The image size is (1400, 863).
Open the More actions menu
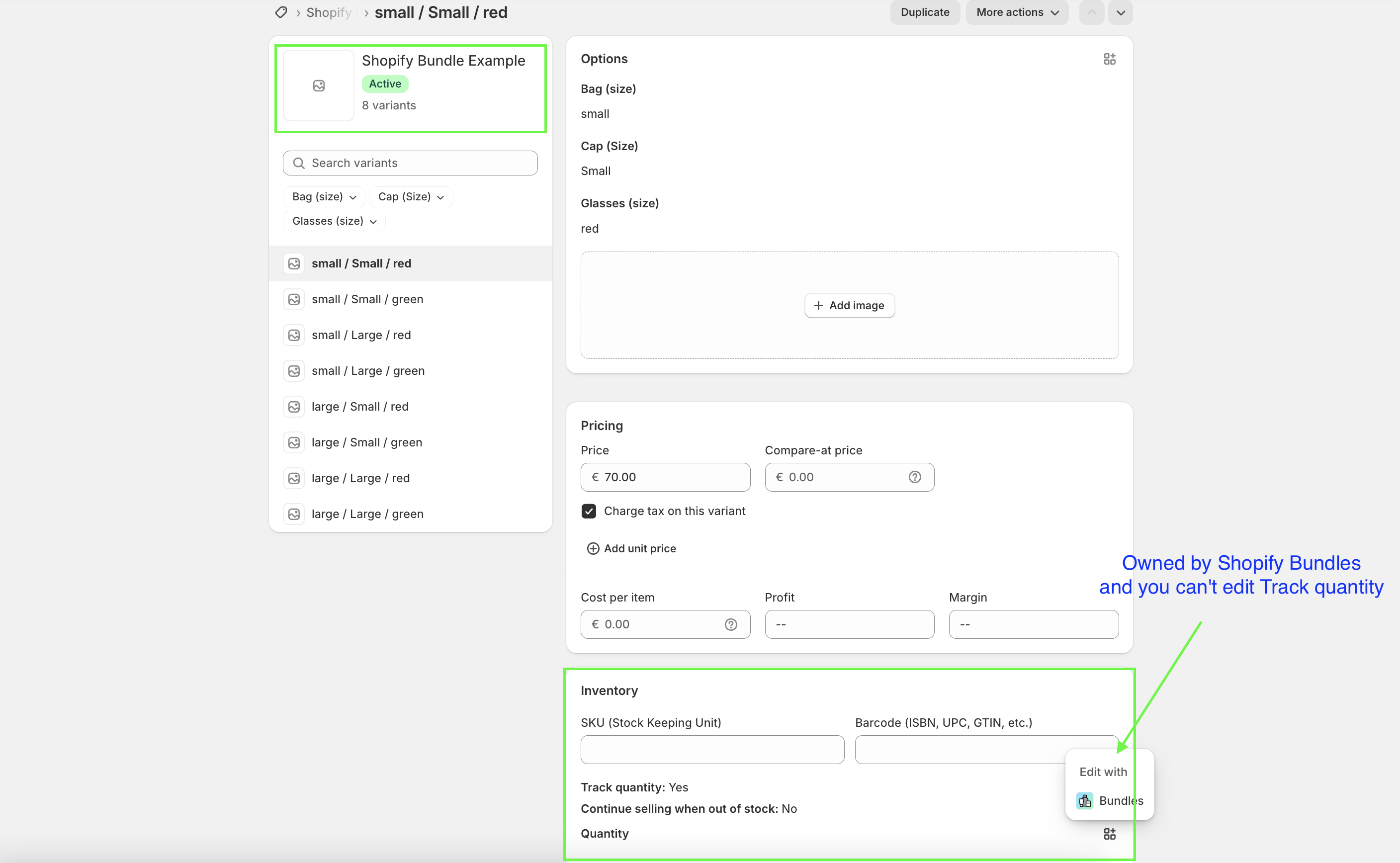coord(1017,12)
